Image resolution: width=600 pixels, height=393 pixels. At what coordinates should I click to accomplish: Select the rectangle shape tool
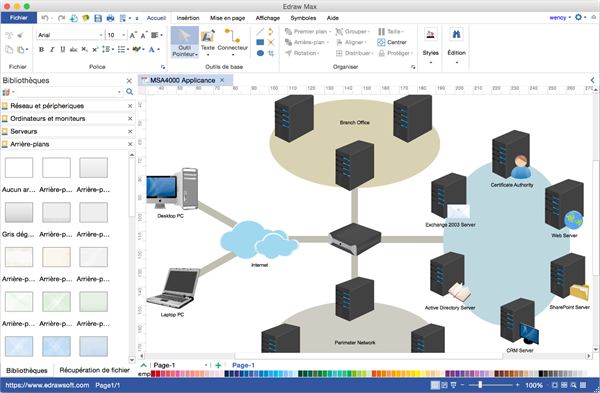click(260, 42)
